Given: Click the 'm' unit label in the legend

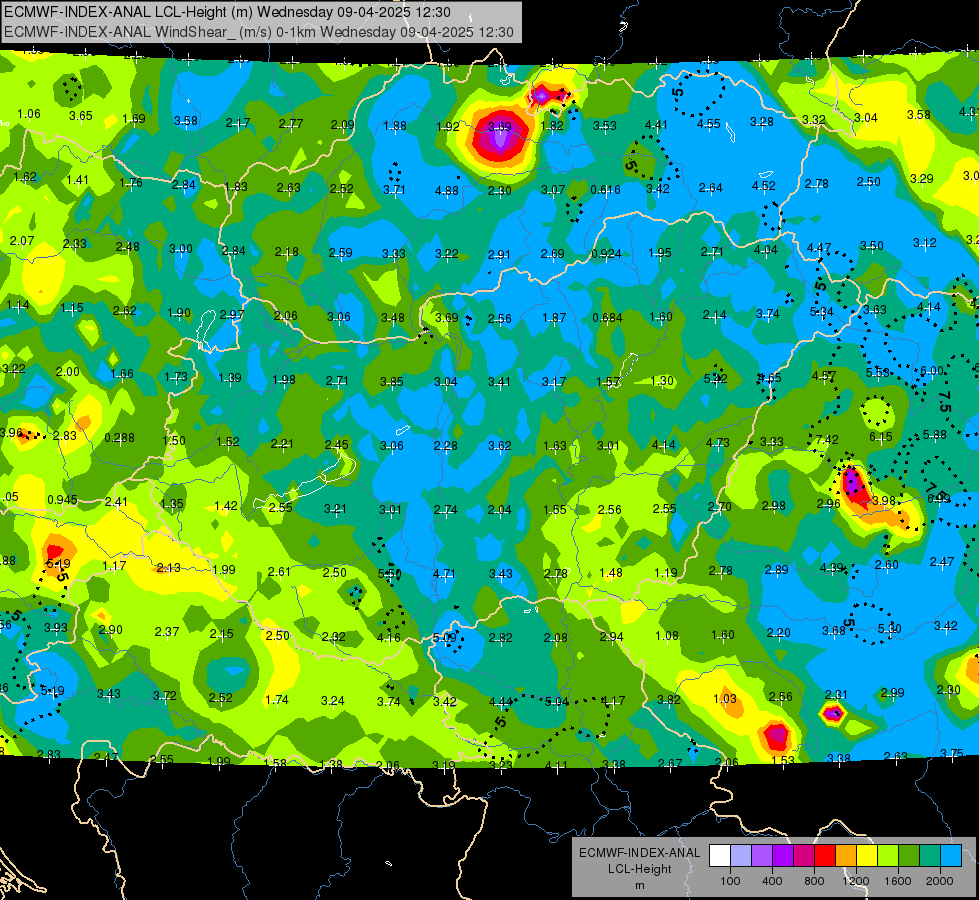Looking at the screenshot, I should pos(640,885).
